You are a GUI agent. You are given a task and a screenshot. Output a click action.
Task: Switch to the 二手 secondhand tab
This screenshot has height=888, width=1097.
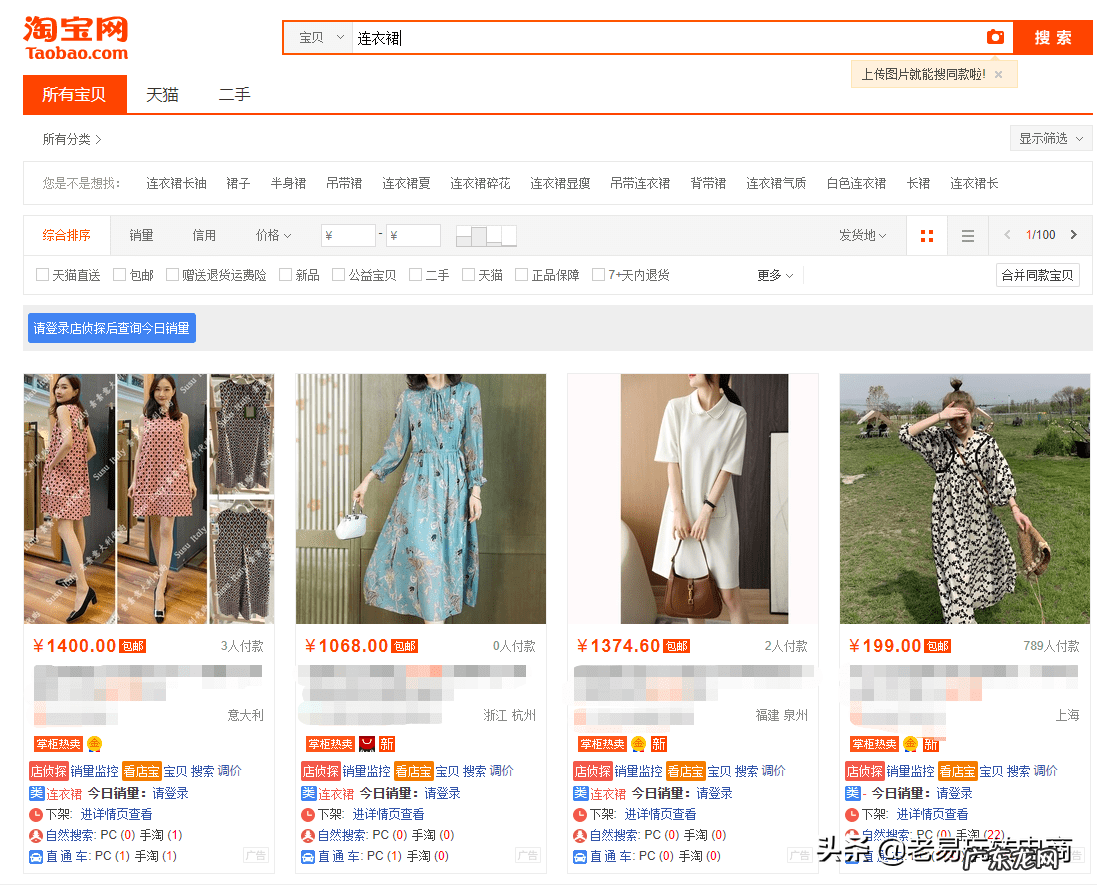click(x=233, y=95)
